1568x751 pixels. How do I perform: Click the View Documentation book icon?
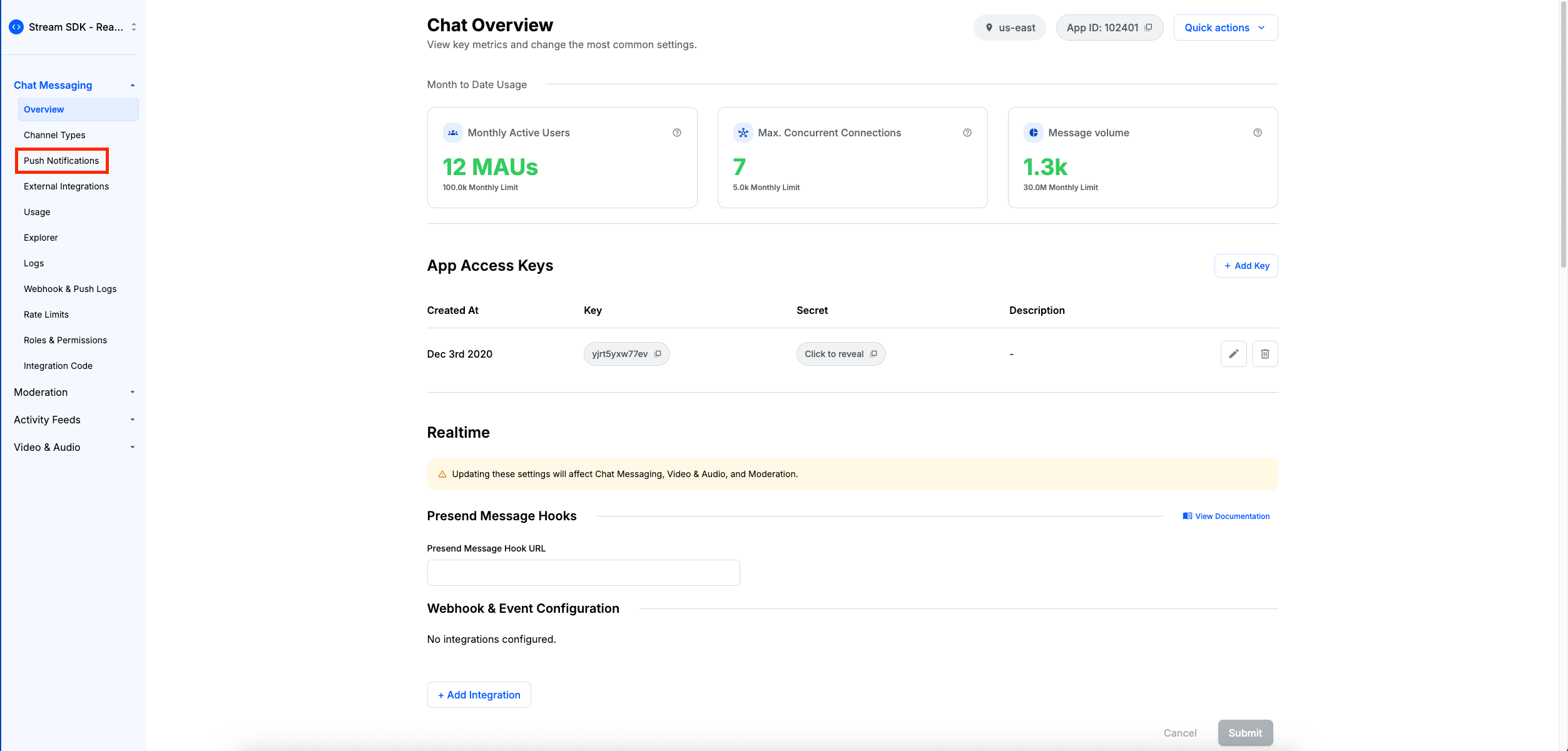tap(1187, 515)
